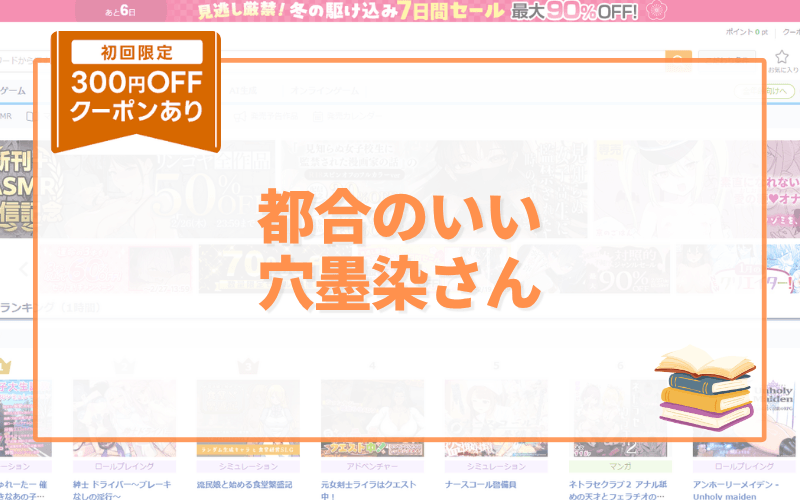
Task: Click the ランキング(1時間) heading
Action: click(x=50, y=307)
